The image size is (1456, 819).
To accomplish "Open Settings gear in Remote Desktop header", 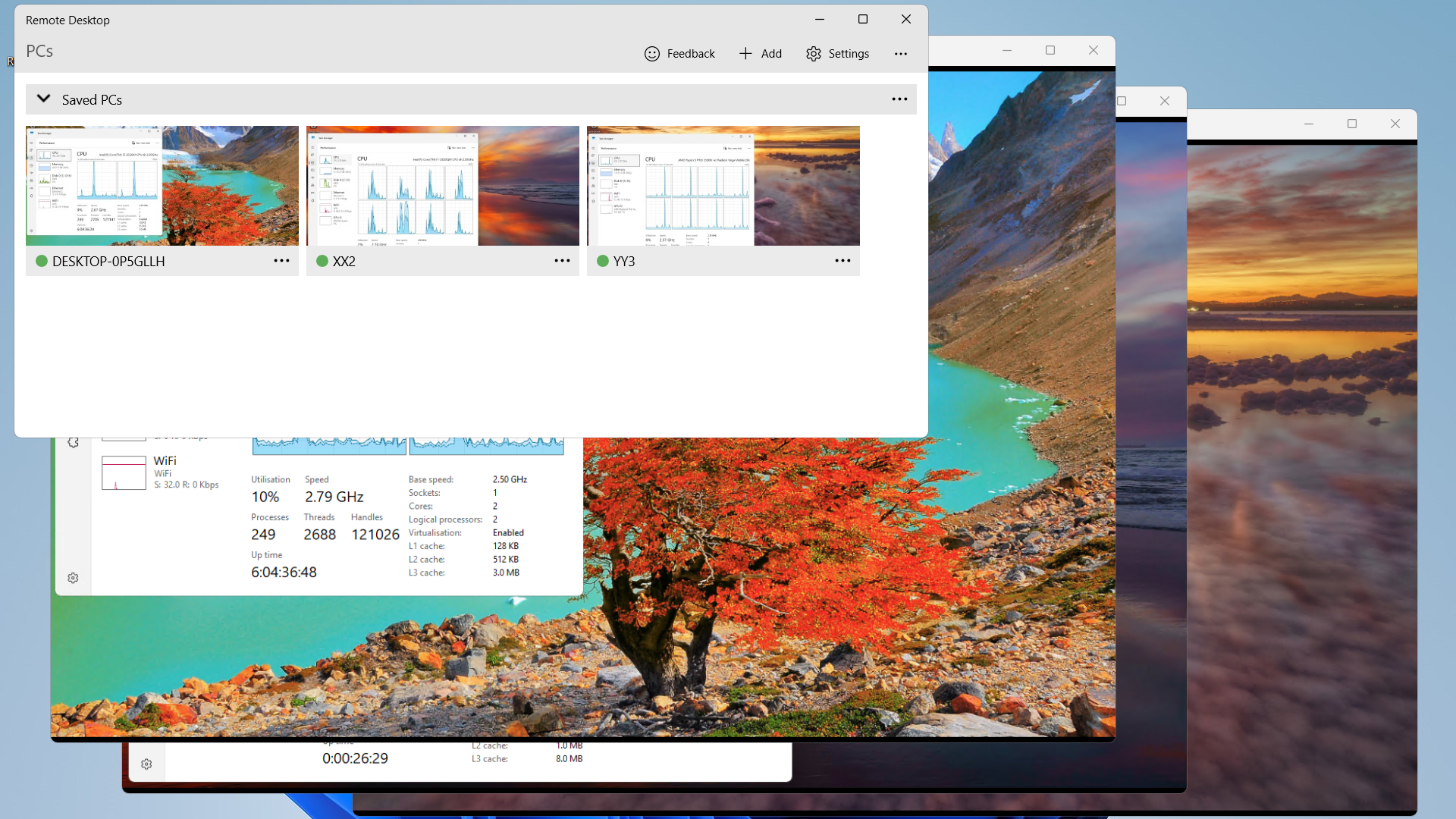I will (x=814, y=54).
